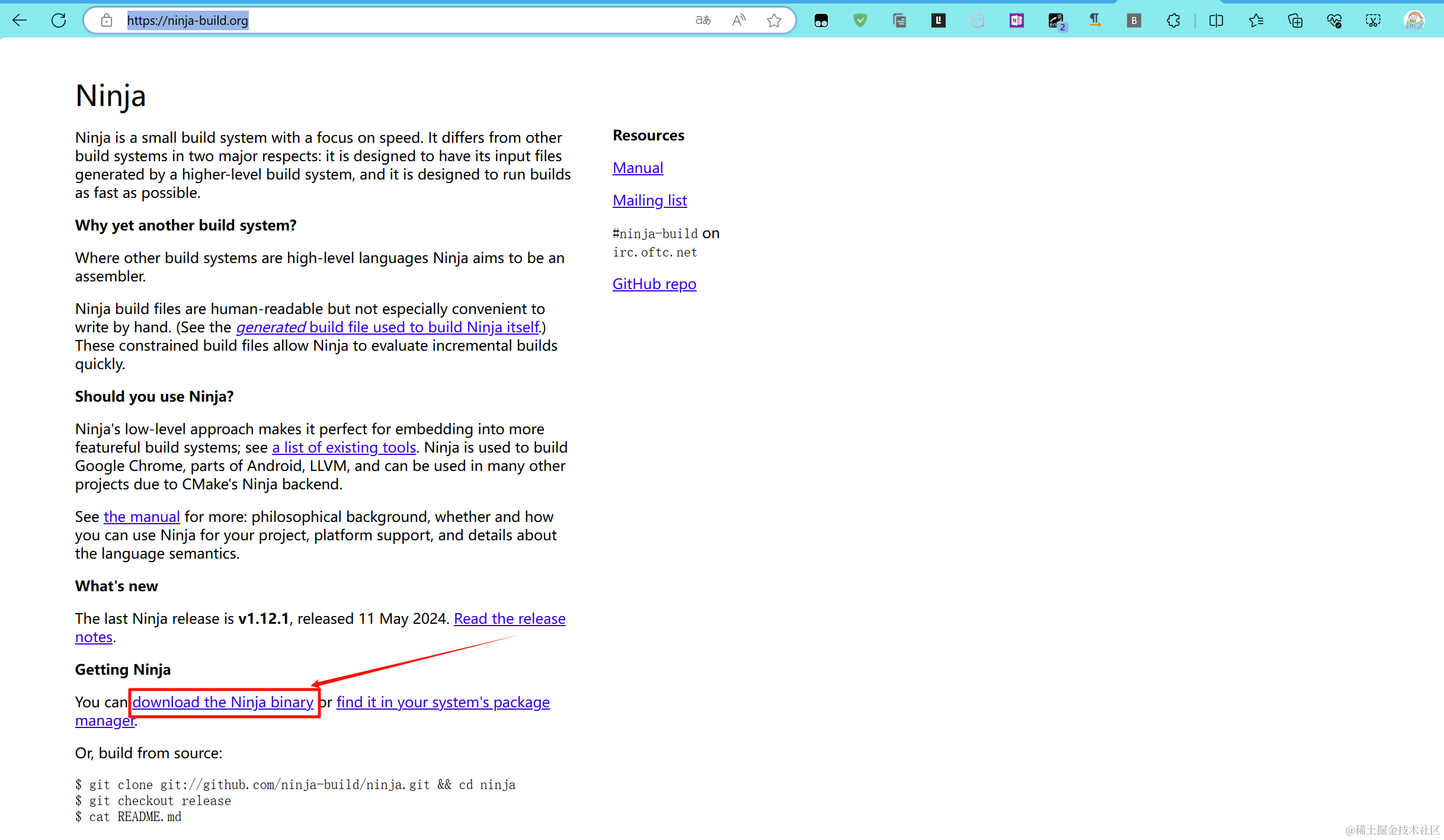Follow the download the Ninja binary link
Screen dimensions: 1444x840
coord(223,702)
